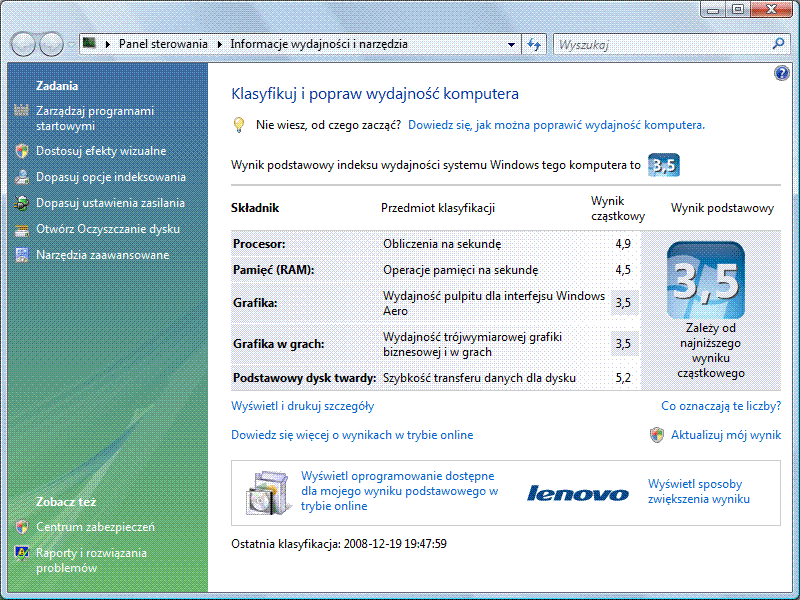Open Co oznaczają te liczby? link

(721, 406)
